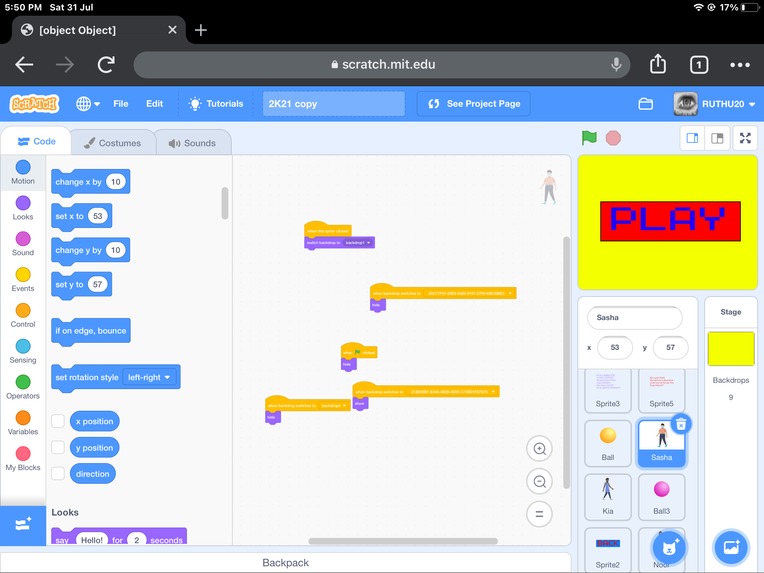
Task: Select the Variables block category
Action: coord(23,423)
